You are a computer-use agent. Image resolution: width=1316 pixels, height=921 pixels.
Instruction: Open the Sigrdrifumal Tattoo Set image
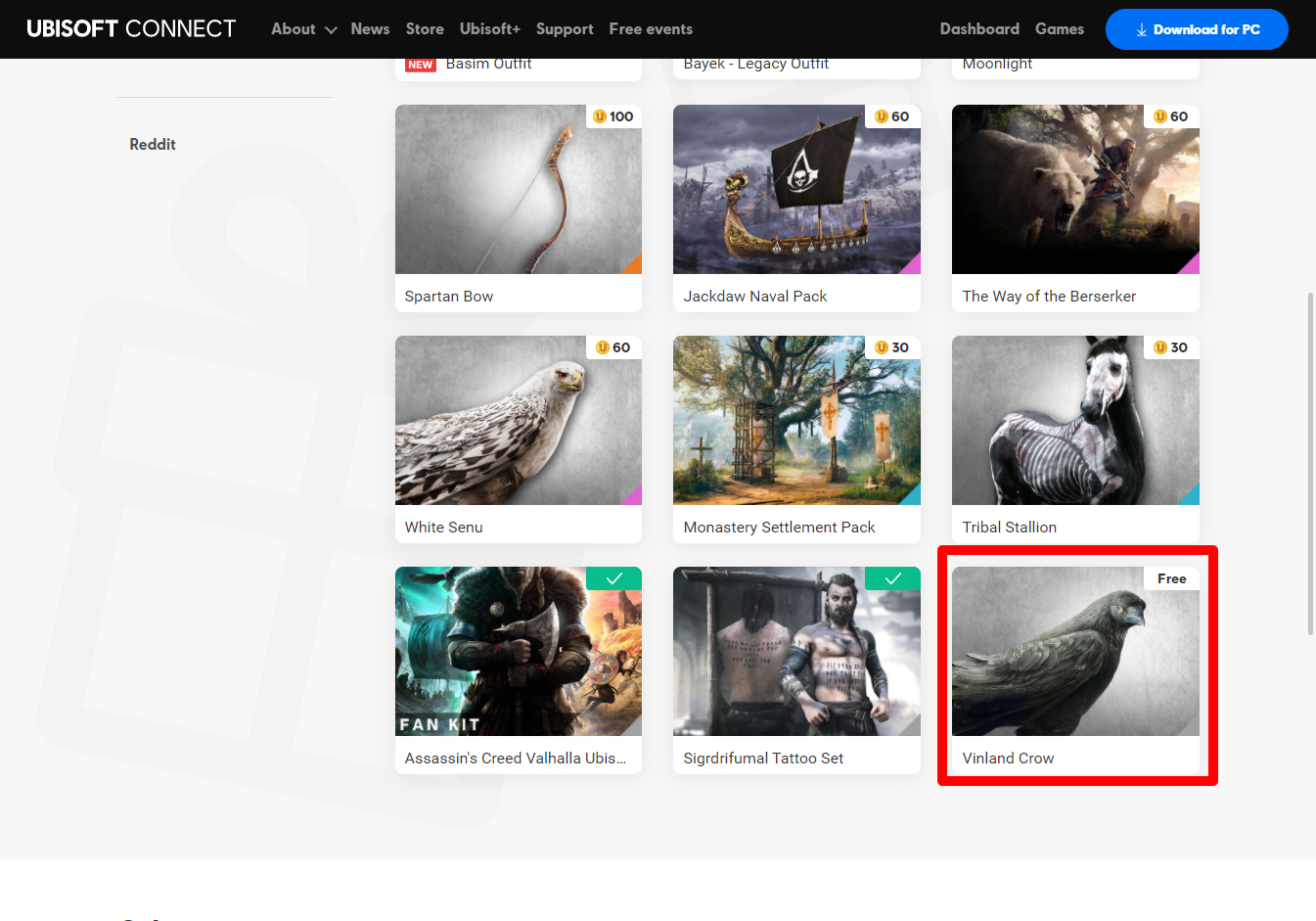click(796, 652)
